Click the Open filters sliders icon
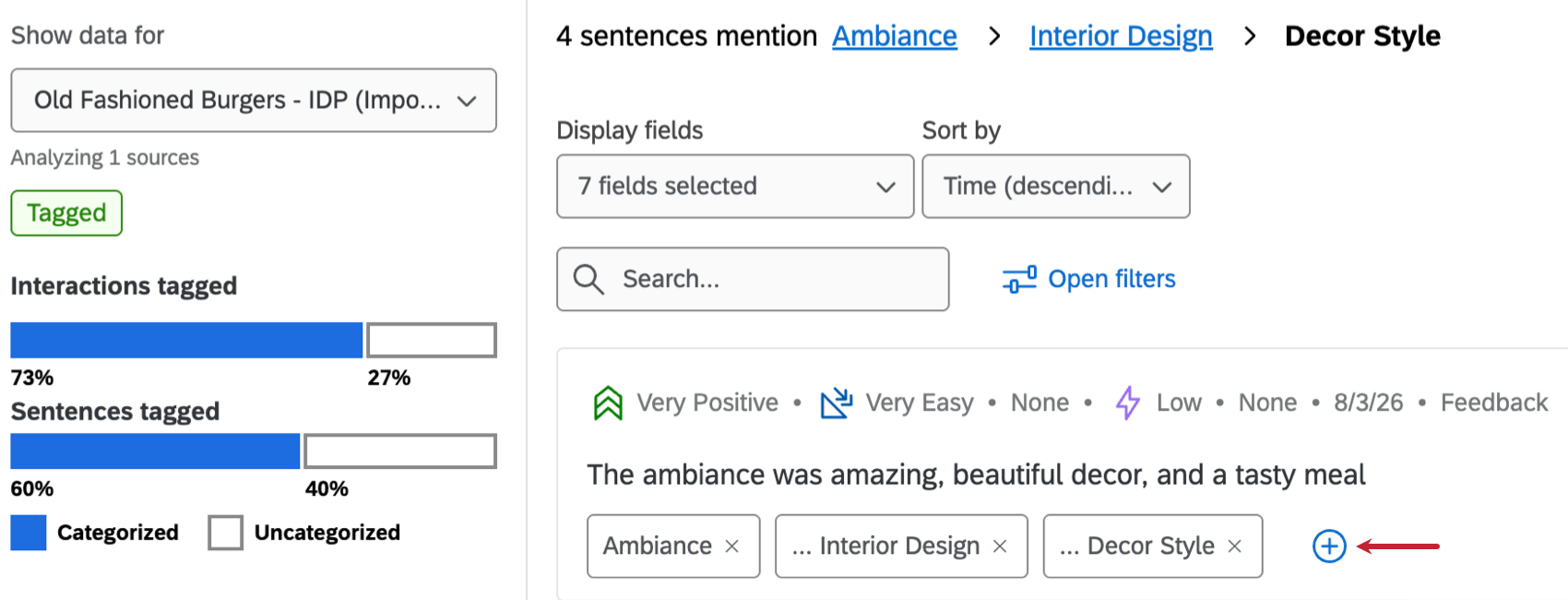Viewport: 1568px width, 600px height. click(x=1019, y=279)
